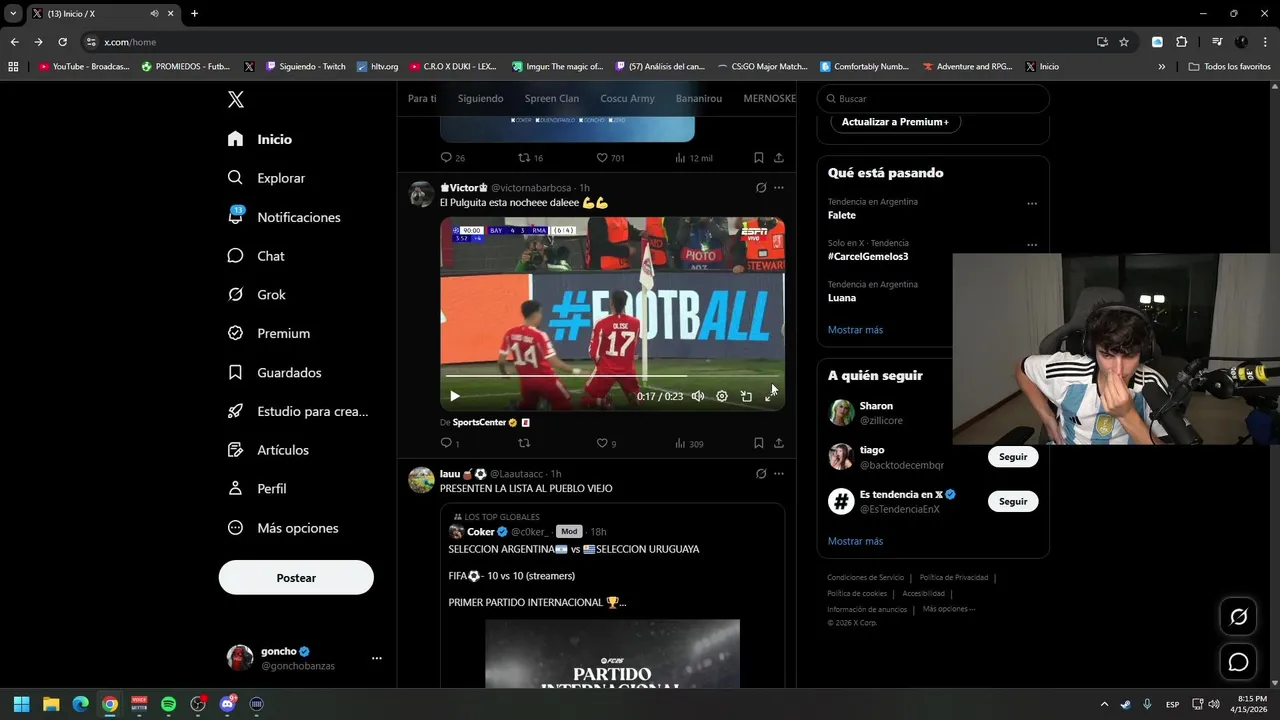Switch to the Para ti tab
The height and width of the screenshot is (720, 1280).
pyautogui.click(x=422, y=99)
